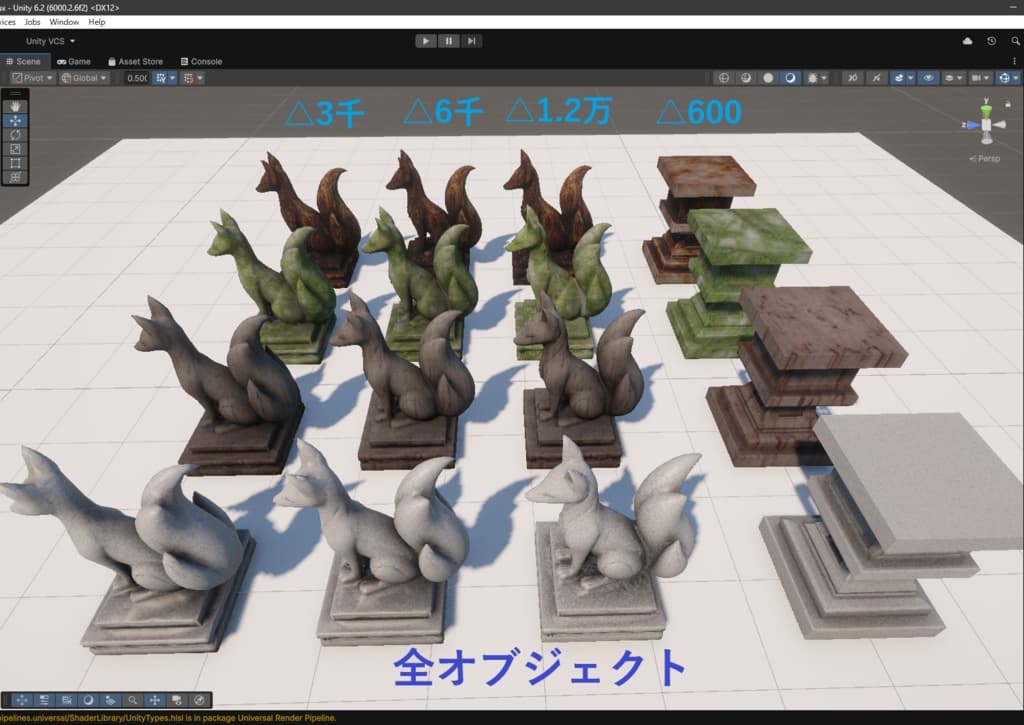
Task: Open the undo history clock icon
Action: point(991,41)
